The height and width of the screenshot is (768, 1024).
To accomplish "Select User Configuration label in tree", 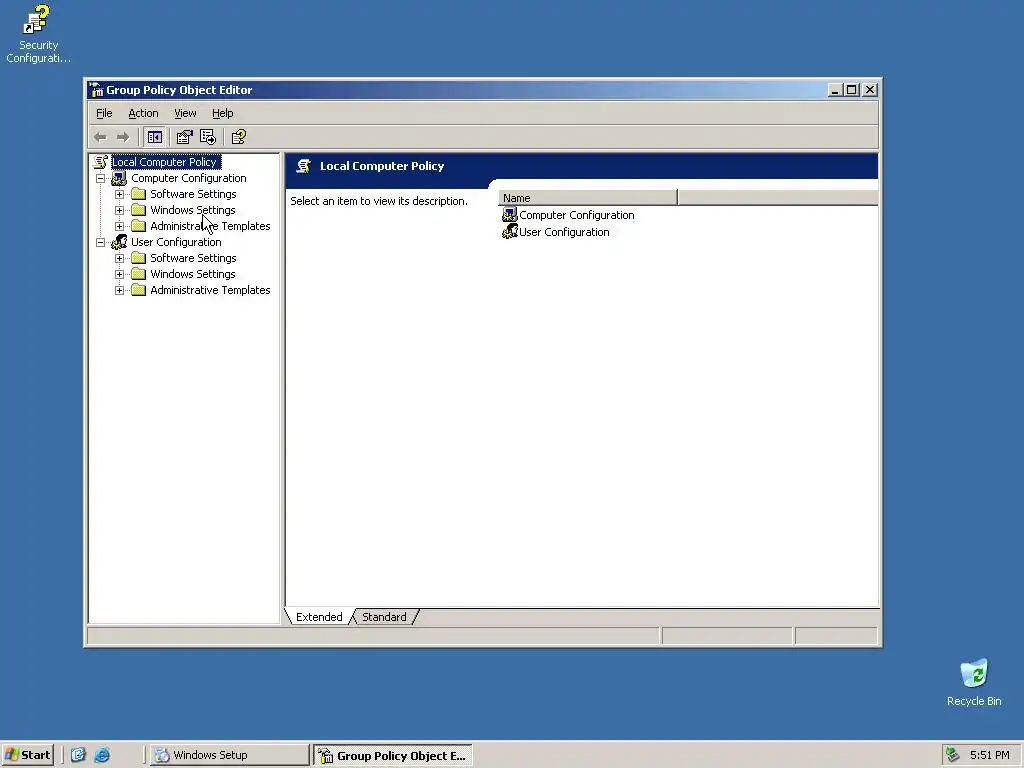I will click(x=176, y=242).
